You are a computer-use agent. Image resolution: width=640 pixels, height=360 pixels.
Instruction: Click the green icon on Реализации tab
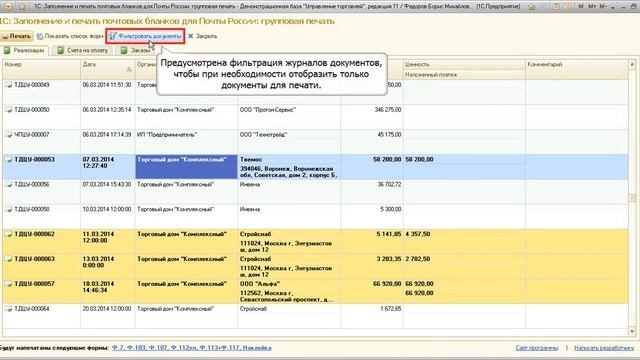click(7, 51)
